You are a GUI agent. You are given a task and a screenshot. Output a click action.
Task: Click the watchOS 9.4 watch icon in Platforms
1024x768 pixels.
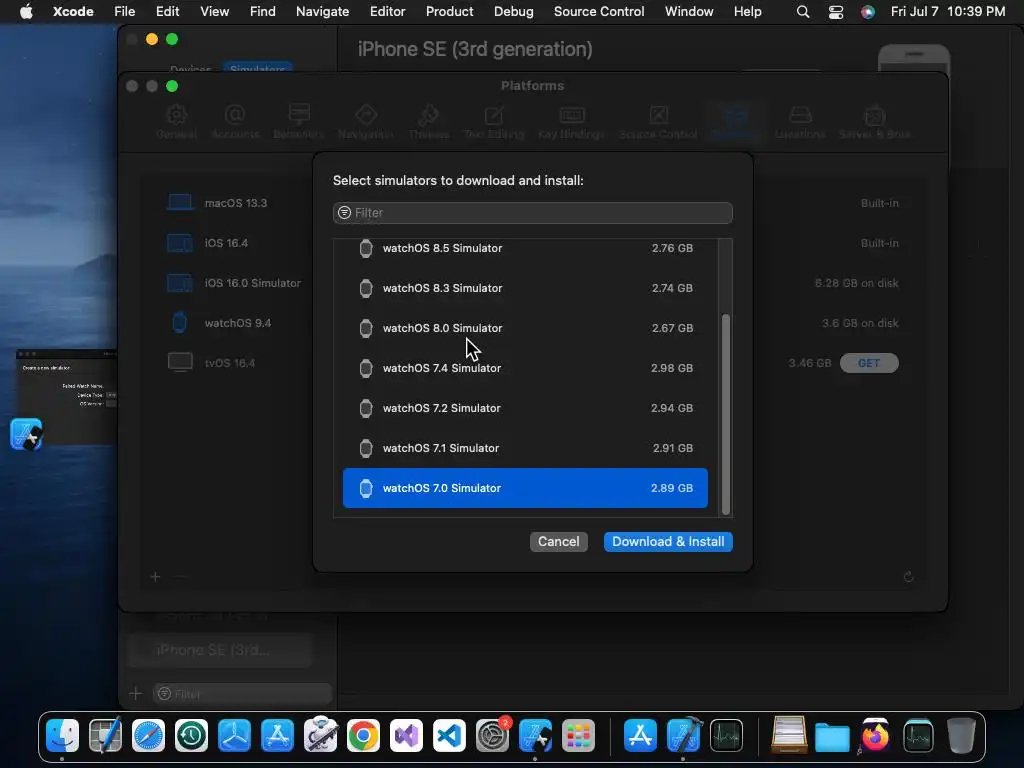(x=180, y=323)
